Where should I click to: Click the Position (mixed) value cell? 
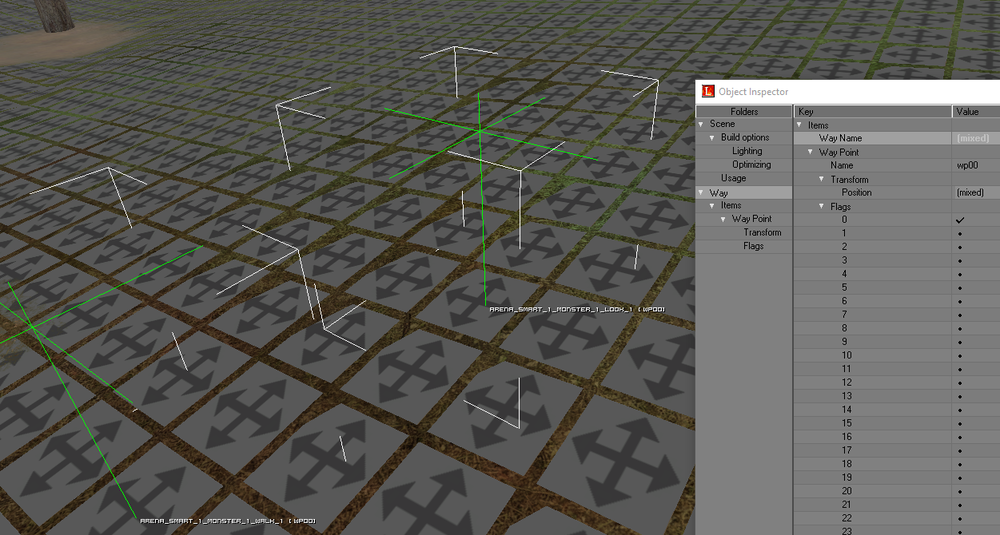(976, 193)
